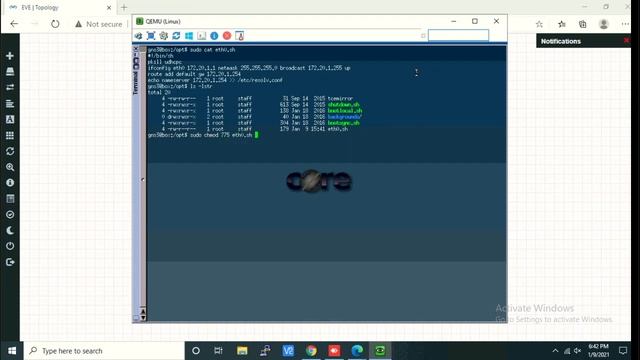Viewport: 640px width, 360px height.
Task: Click the blue info icon in QEMU toolbar
Action: pos(214,36)
